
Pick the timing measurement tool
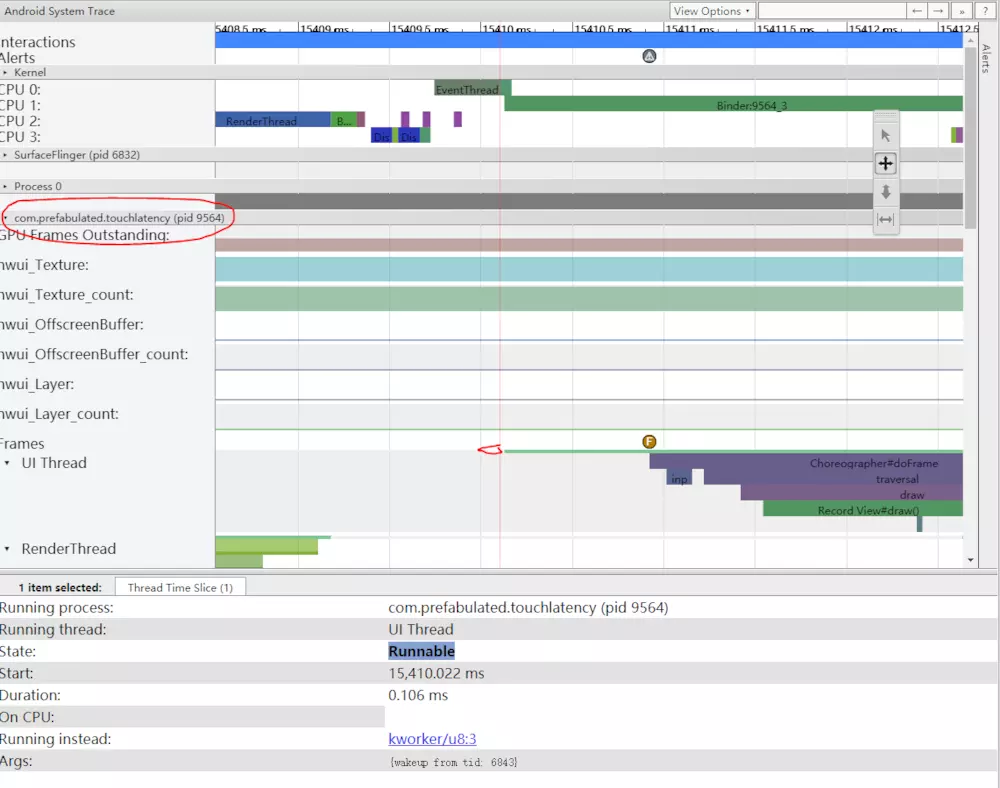pyautogui.click(x=885, y=219)
